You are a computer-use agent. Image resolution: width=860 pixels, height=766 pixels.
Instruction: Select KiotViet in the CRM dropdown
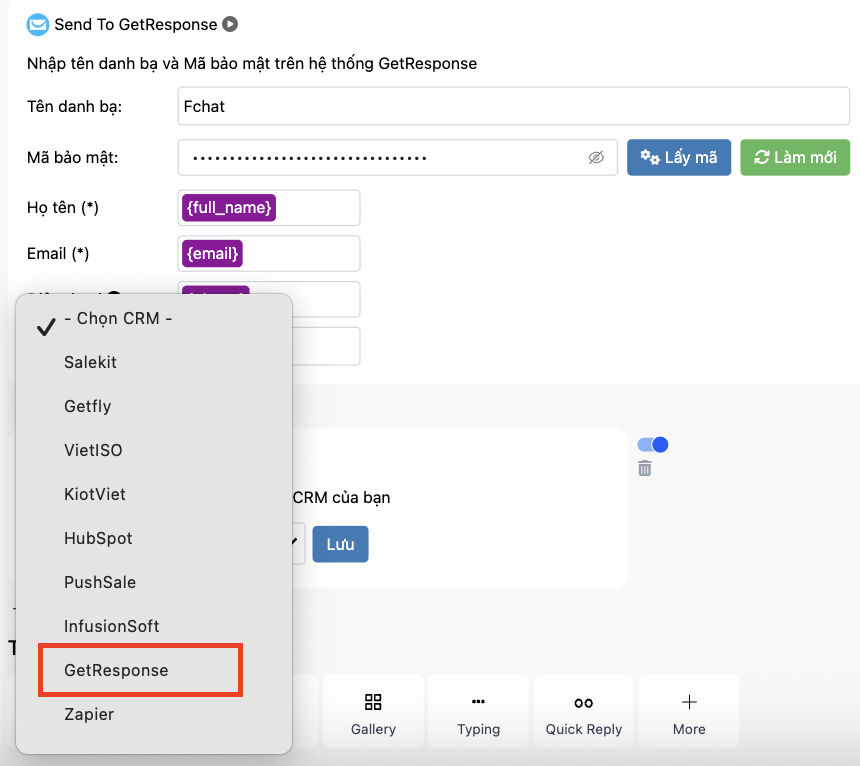pyautogui.click(x=154, y=494)
